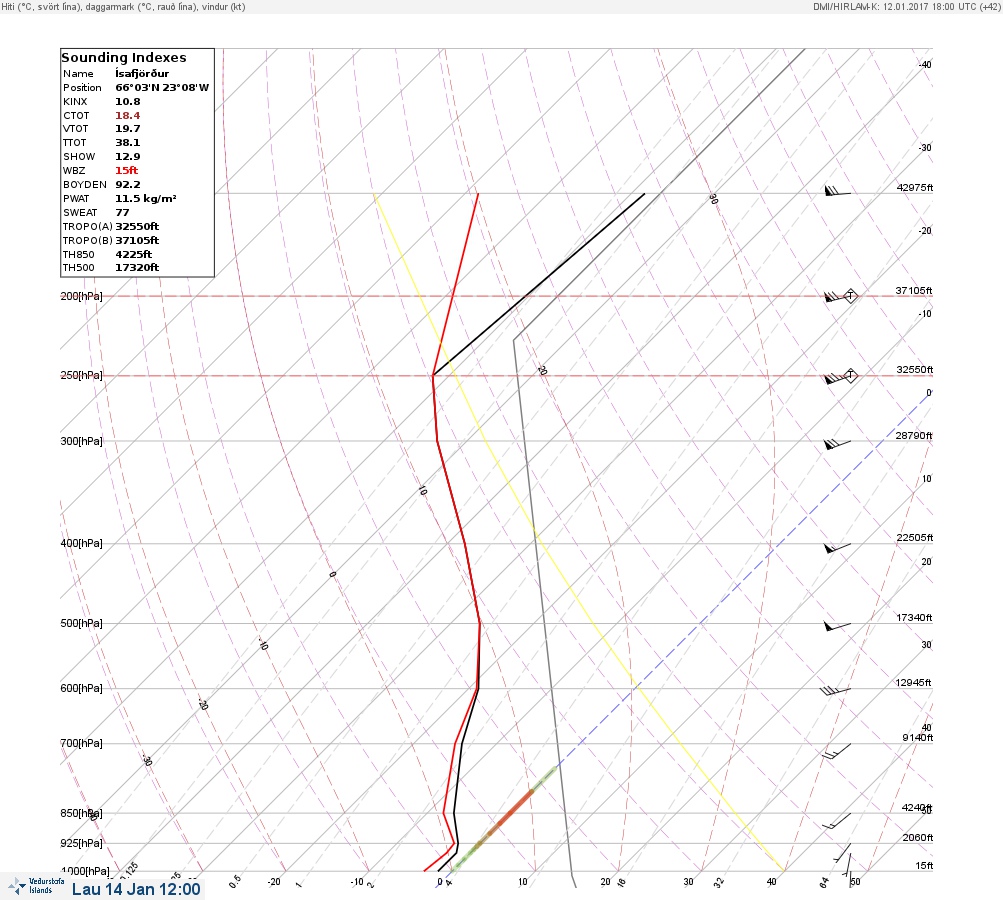This screenshot has height=900, width=1003.
Task: Click the 9140ft altitude label
Action: coord(917,738)
